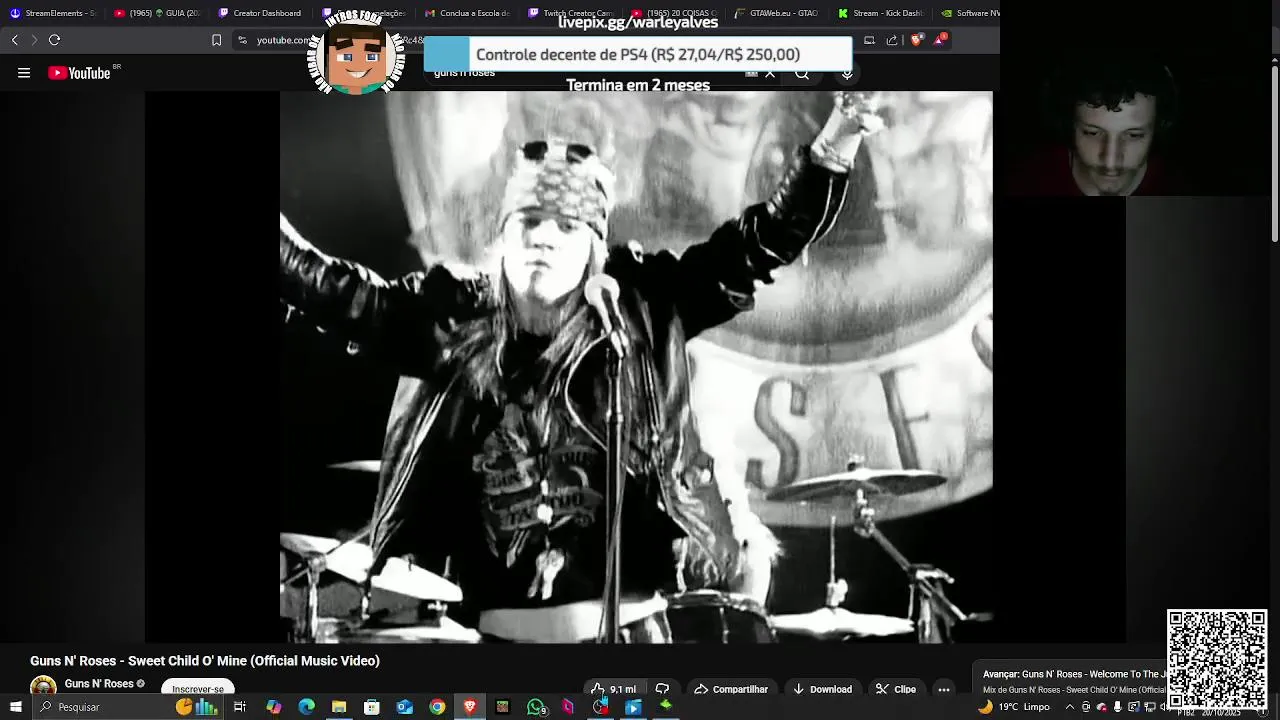Open the Brave Shields icon
This screenshot has width=1280, height=720.
click(916, 40)
